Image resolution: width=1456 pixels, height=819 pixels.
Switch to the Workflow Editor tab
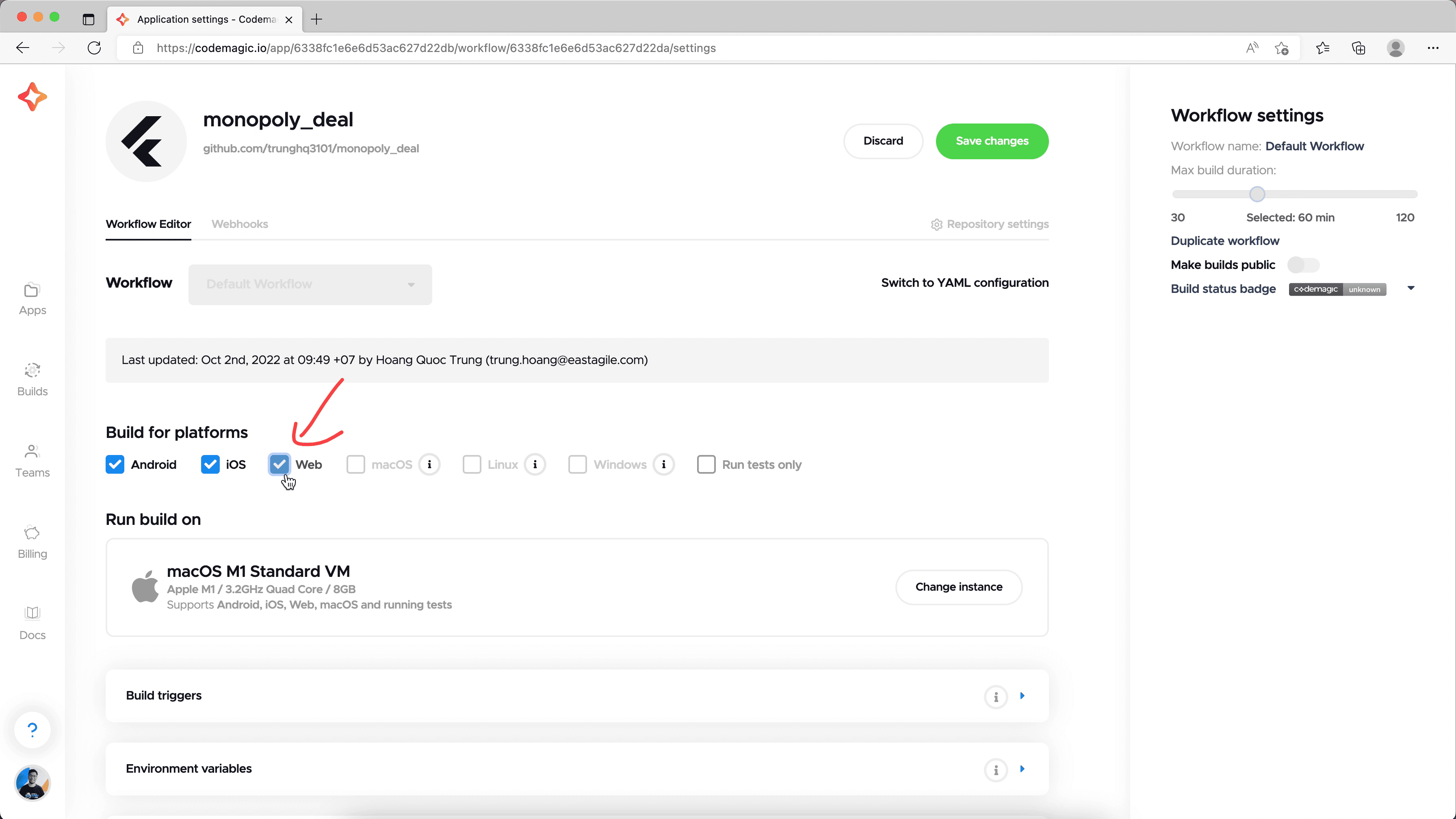(x=148, y=224)
